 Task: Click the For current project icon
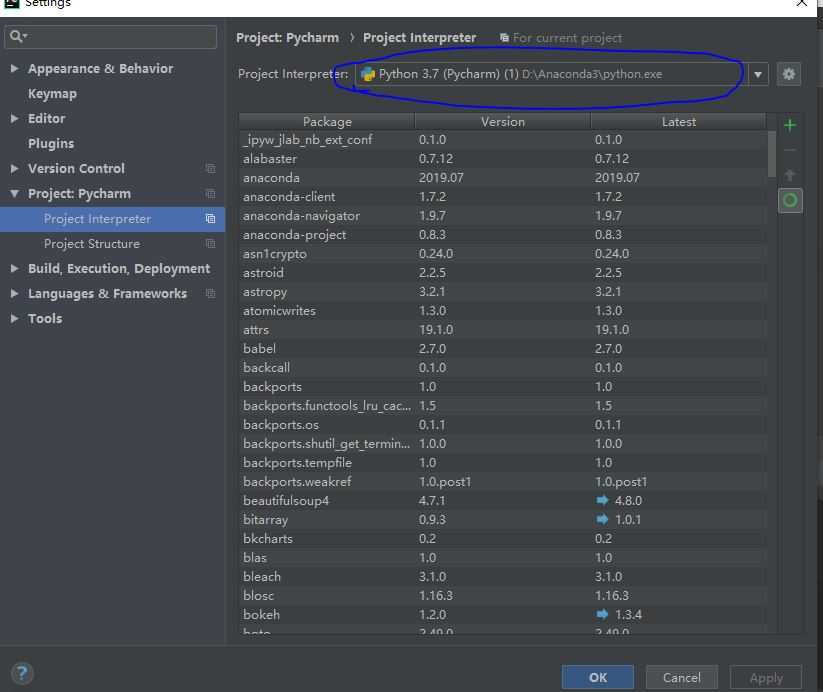coord(504,38)
